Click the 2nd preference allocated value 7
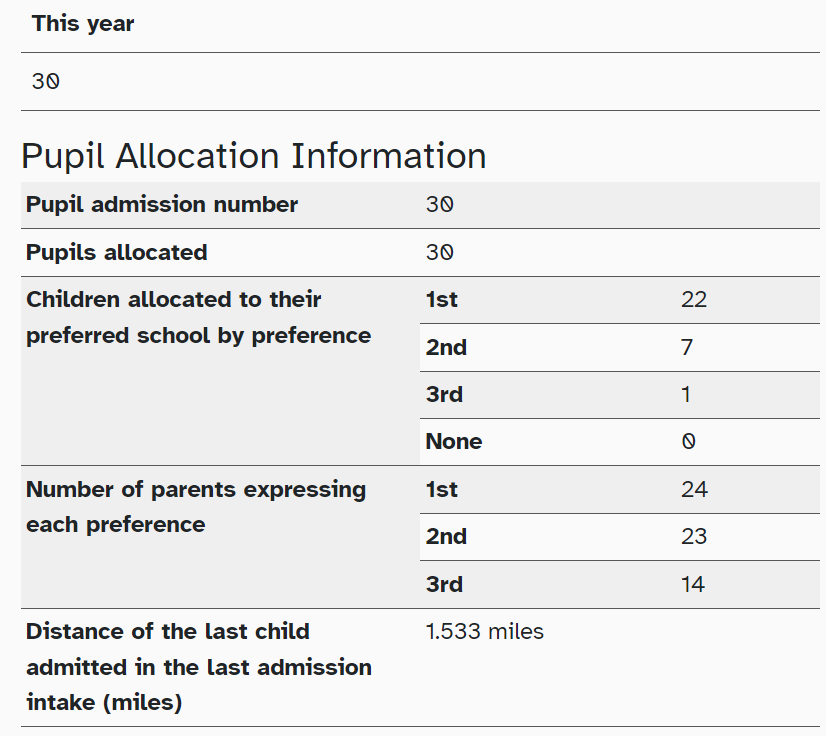The image size is (826, 736). pyautogui.click(x=686, y=347)
